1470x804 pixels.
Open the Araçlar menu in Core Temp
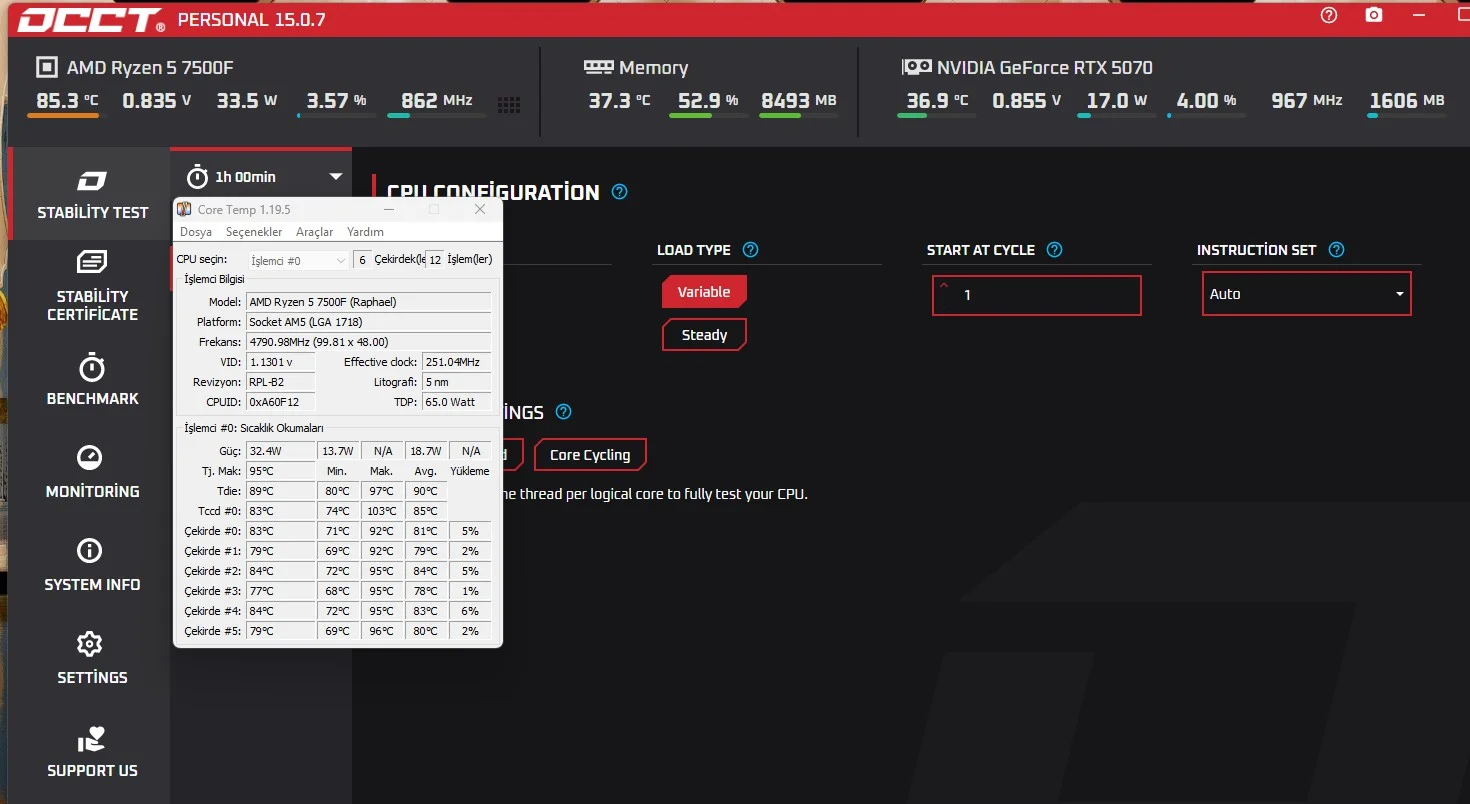click(315, 232)
